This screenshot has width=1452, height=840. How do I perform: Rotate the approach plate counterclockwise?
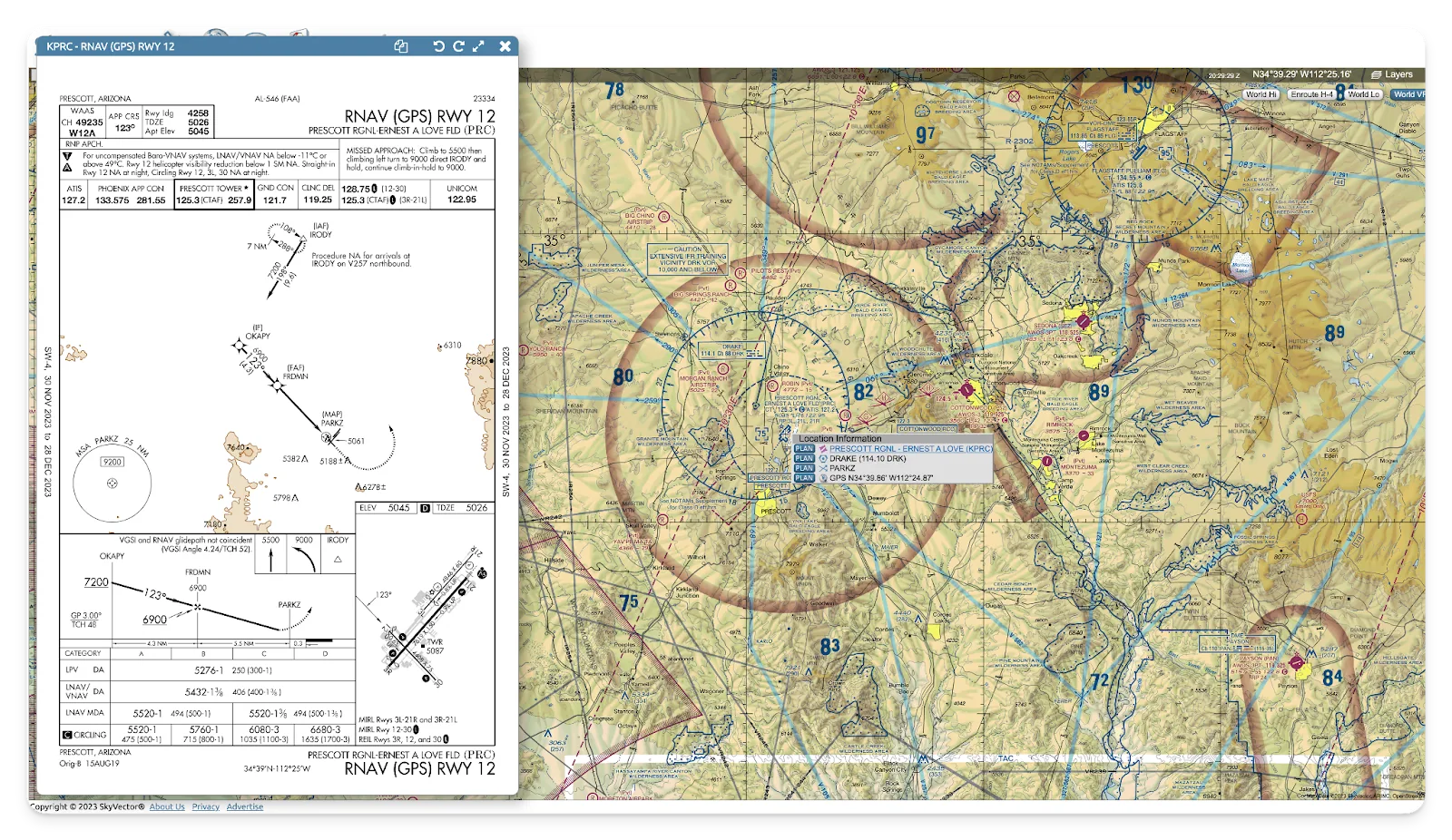438,46
